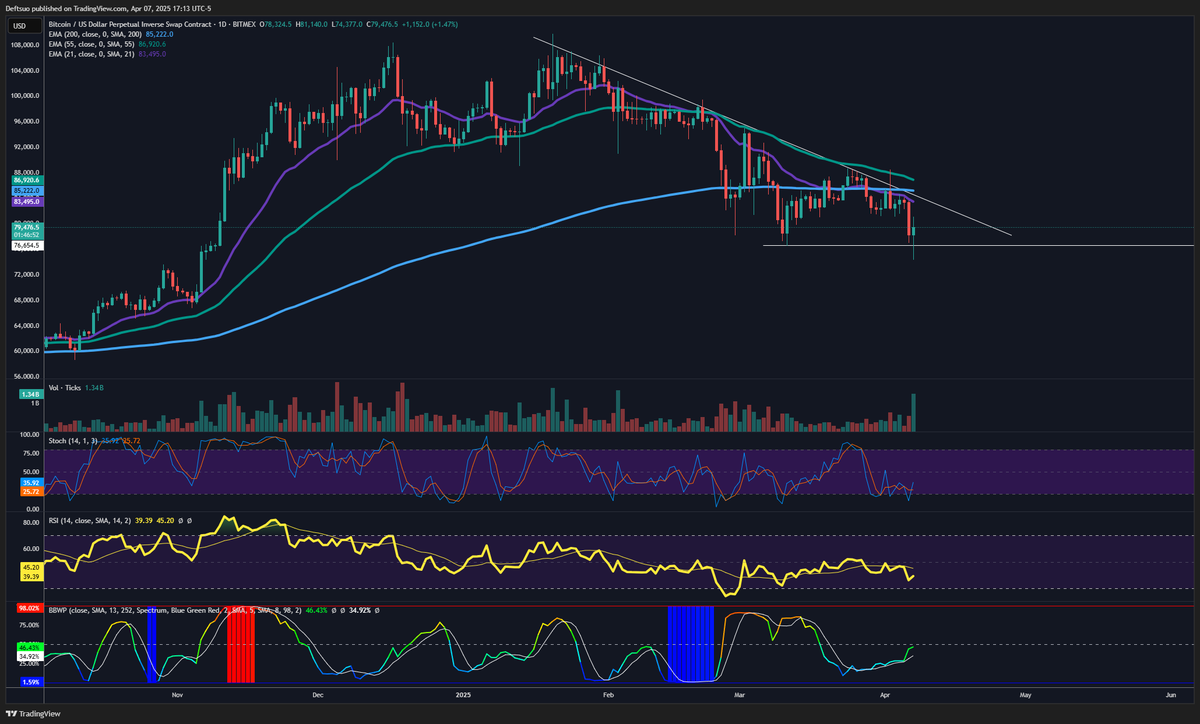
Task: Click the Jun label on the time axis
Action: pyautogui.click(x=1170, y=693)
